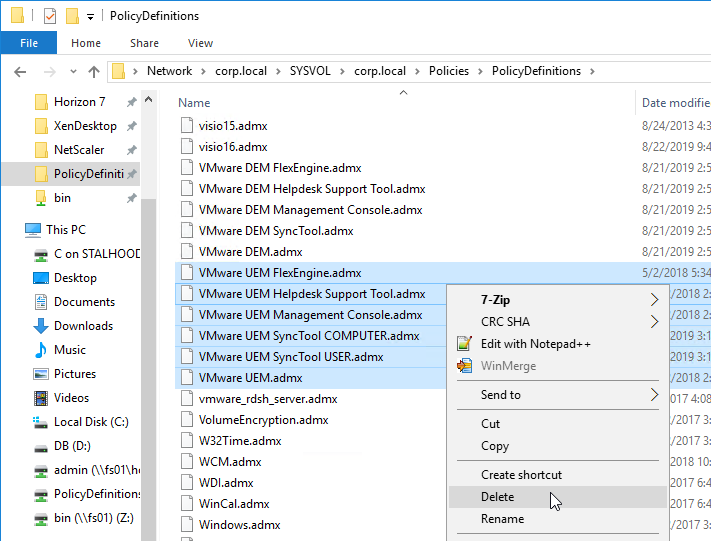This screenshot has width=711, height=541.
Task: Choose Edit with Notepad++ from context menu
Action: [x=558, y=344]
